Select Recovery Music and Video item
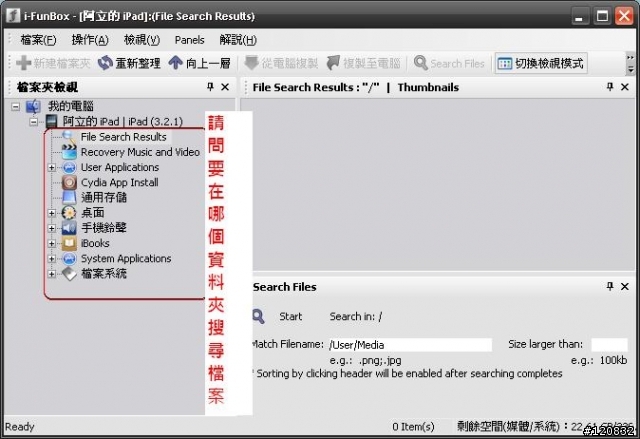 click(x=140, y=152)
